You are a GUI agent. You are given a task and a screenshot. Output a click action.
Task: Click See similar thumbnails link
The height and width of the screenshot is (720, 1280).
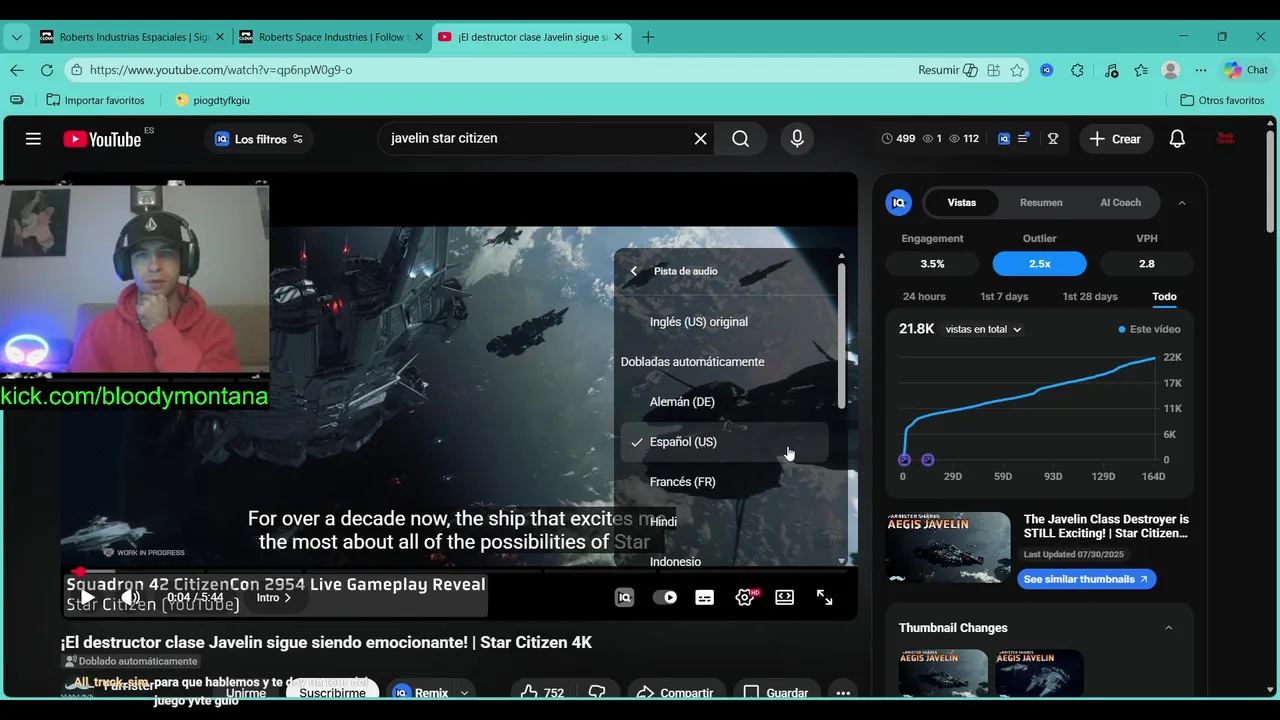(x=1086, y=579)
